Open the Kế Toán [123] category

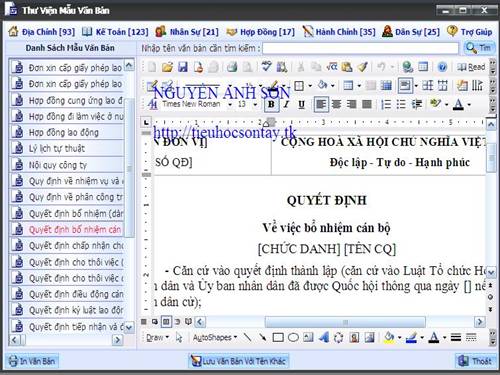coord(115,32)
